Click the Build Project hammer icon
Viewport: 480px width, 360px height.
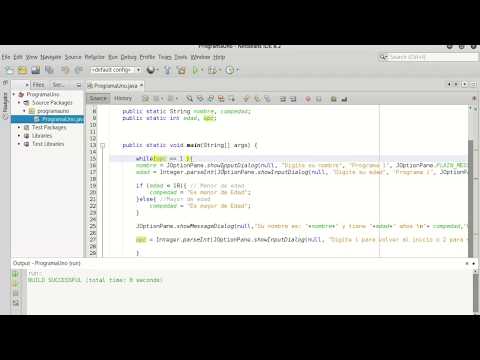click(x=168, y=70)
